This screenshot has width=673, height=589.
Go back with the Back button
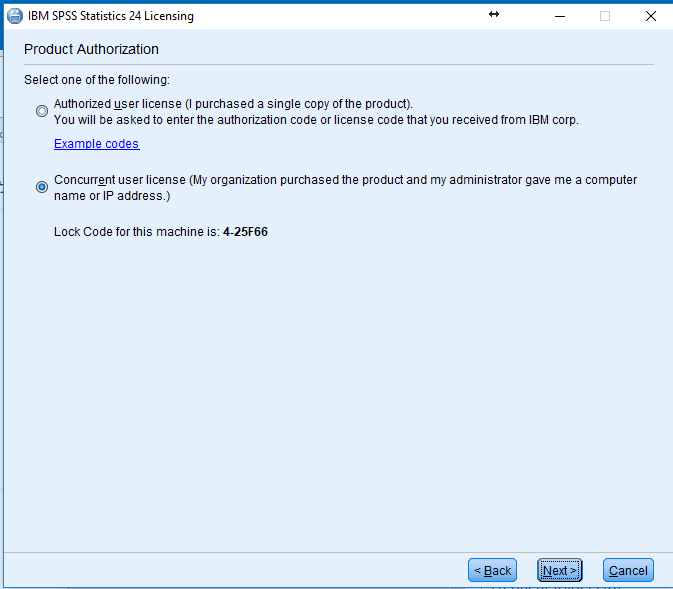(x=492, y=570)
